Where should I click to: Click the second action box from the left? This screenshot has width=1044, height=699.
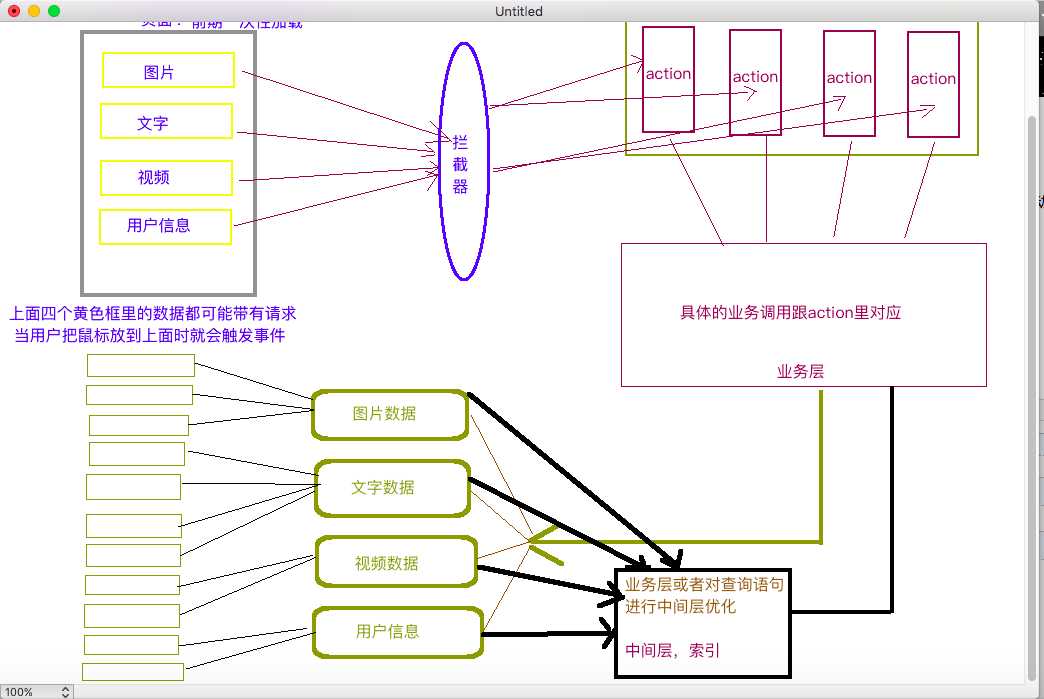[x=755, y=82]
